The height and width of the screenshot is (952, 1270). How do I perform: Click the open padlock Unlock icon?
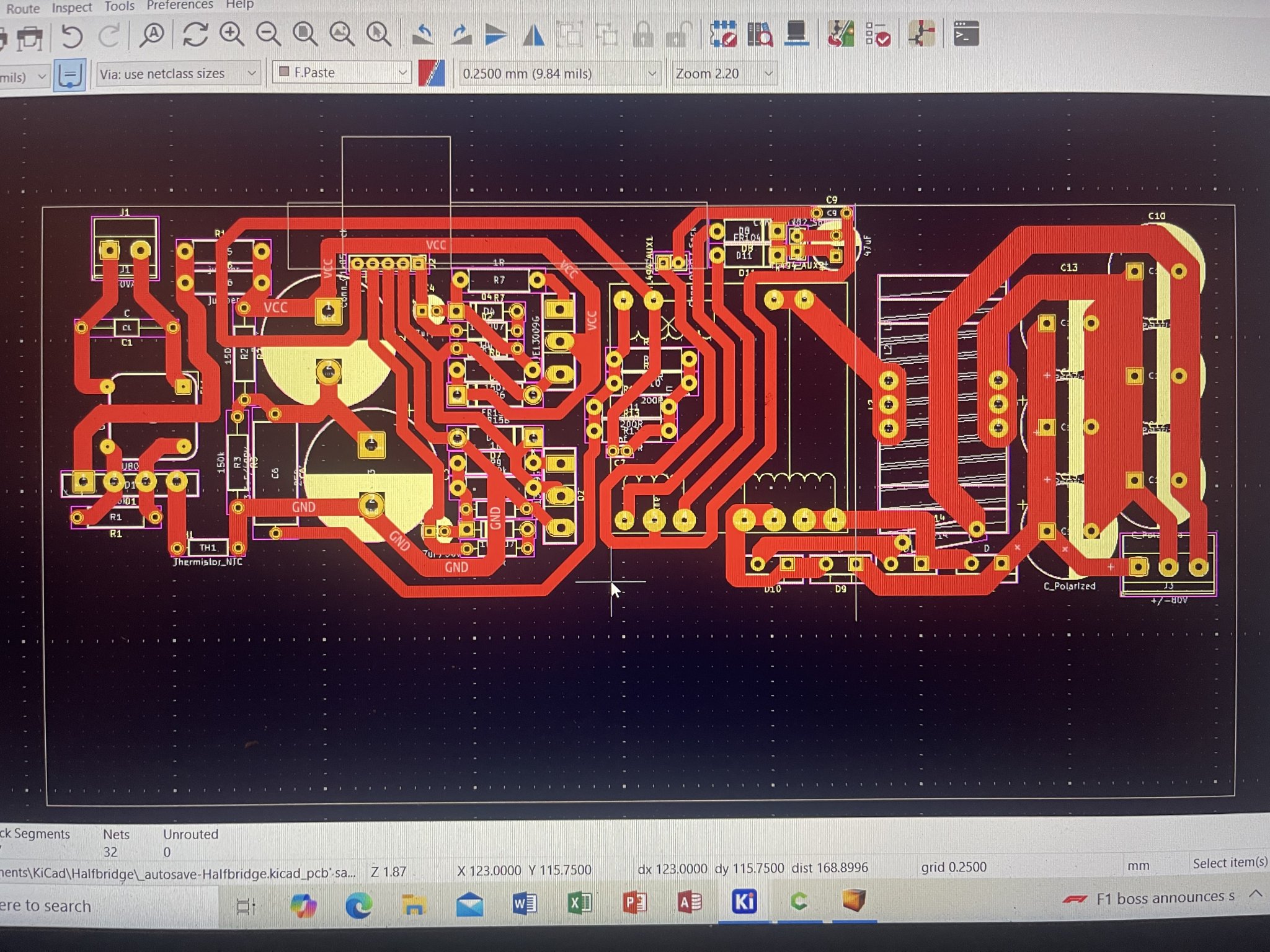tap(680, 35)
